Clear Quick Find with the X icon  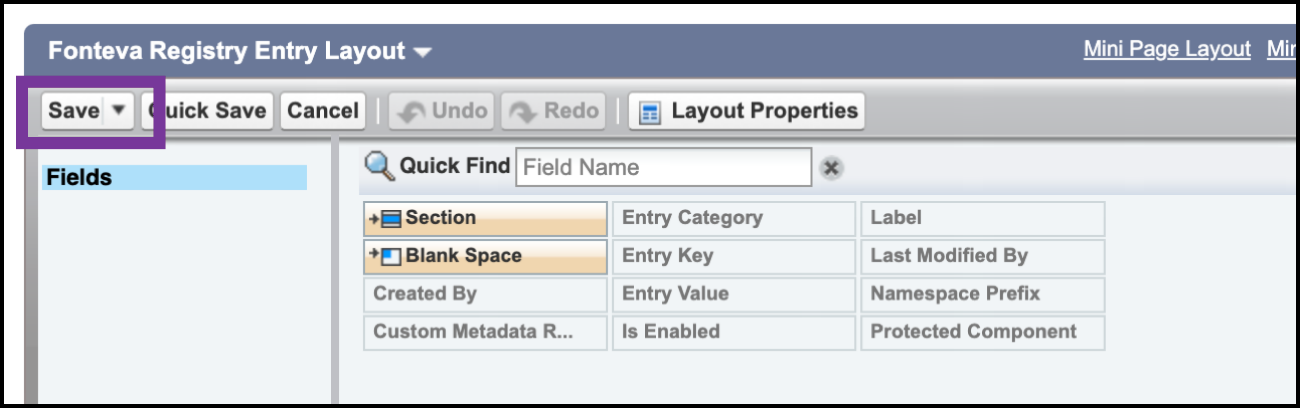[829, 168]
